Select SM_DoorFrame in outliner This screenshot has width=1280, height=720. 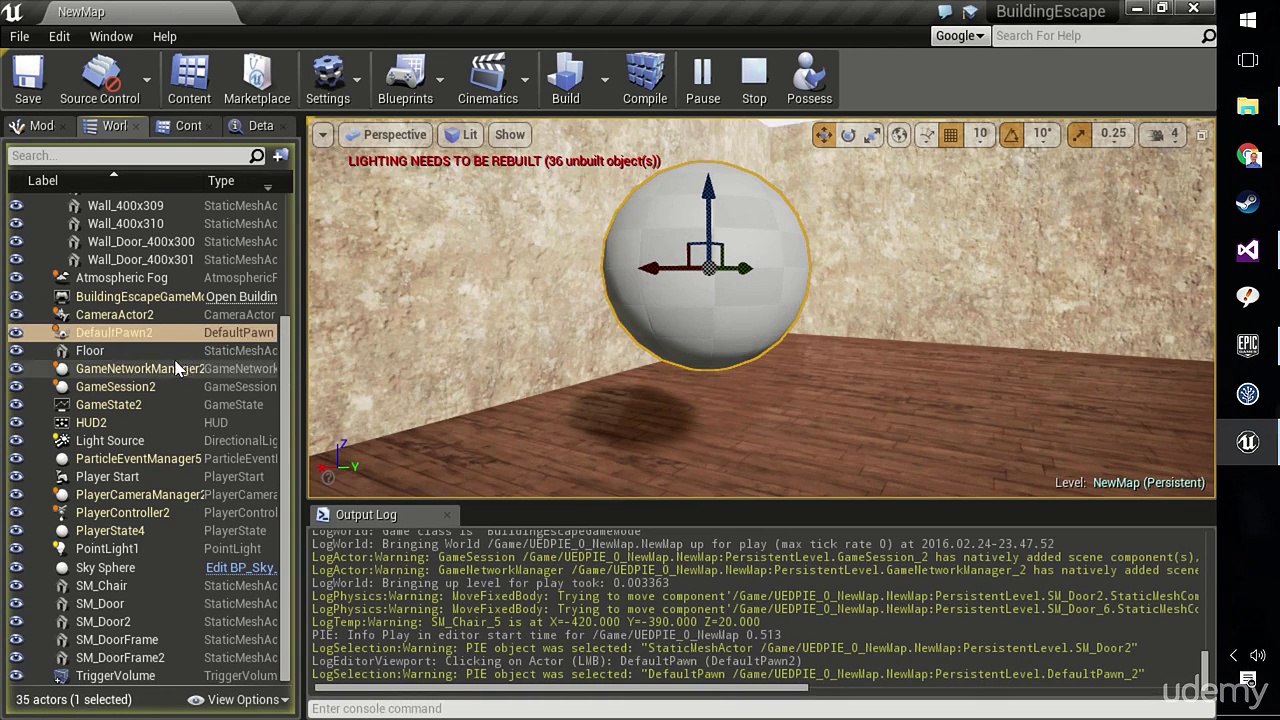pos(117,640)
